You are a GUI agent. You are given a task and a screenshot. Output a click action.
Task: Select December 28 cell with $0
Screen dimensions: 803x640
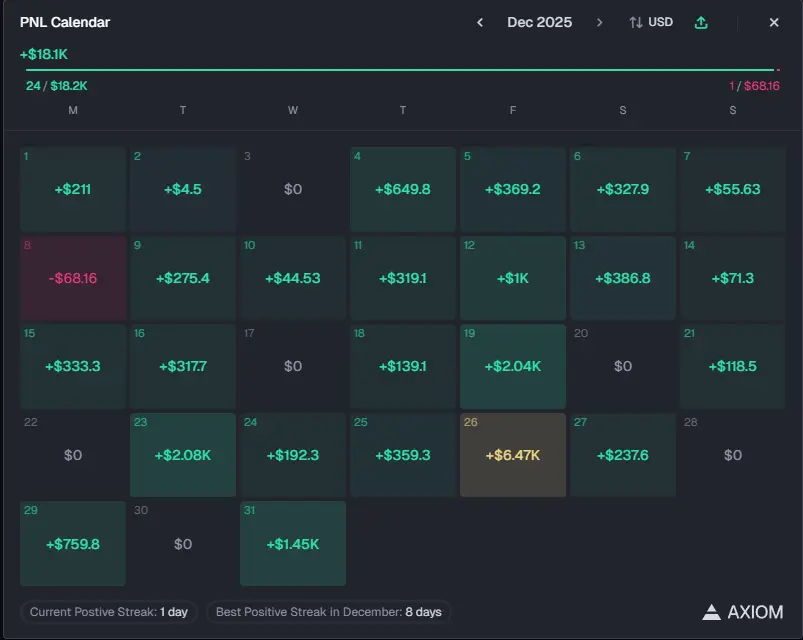coord(733,455)
